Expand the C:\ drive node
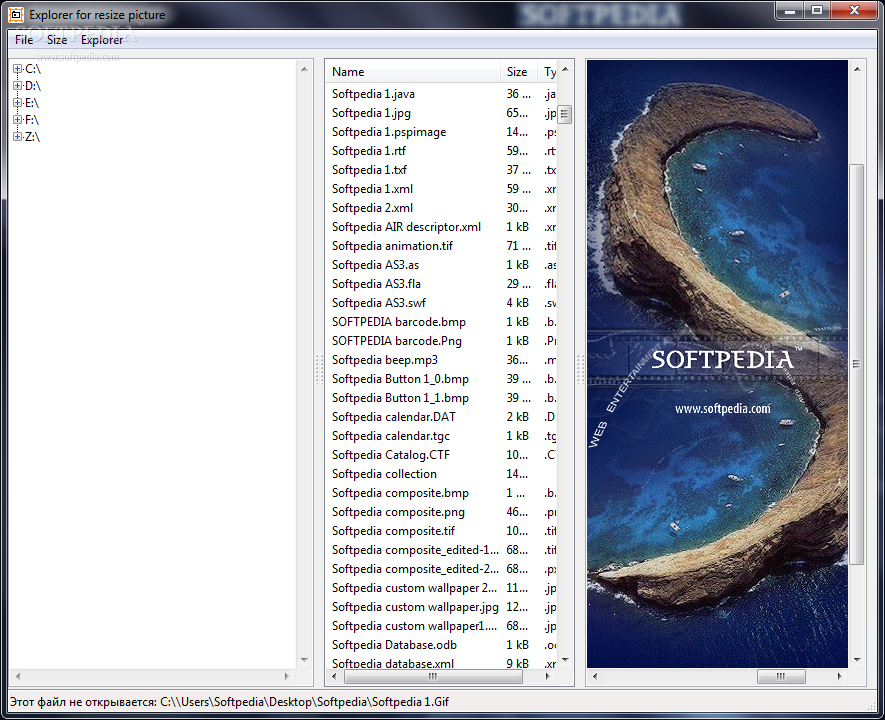885x720 pixels. click(x=17, y=69)
